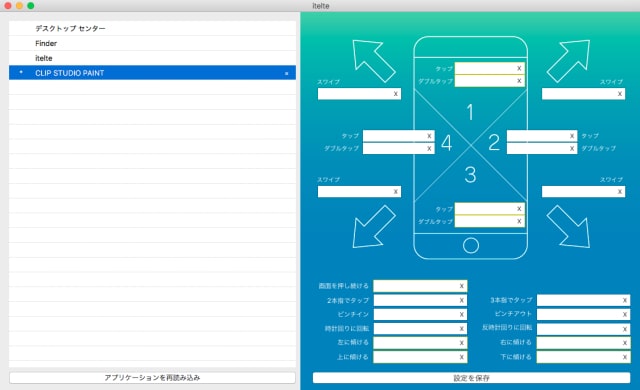Select itelte in the app list

click(152, 58)
